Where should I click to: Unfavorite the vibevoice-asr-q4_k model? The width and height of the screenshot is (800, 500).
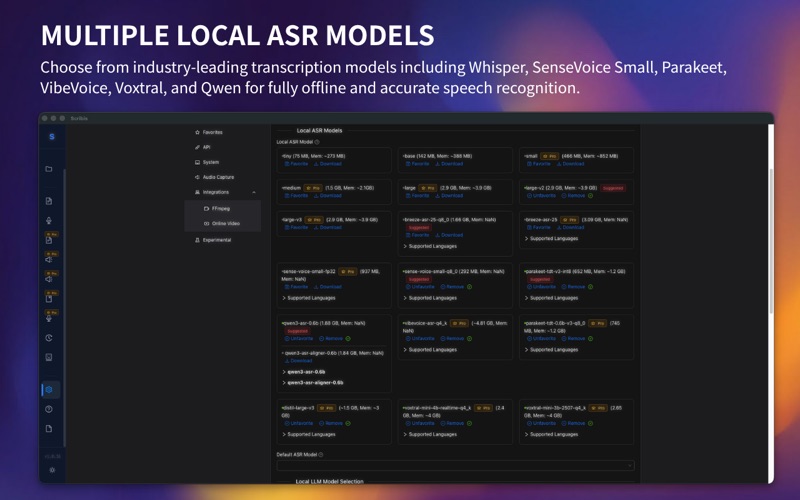[420, 339]
